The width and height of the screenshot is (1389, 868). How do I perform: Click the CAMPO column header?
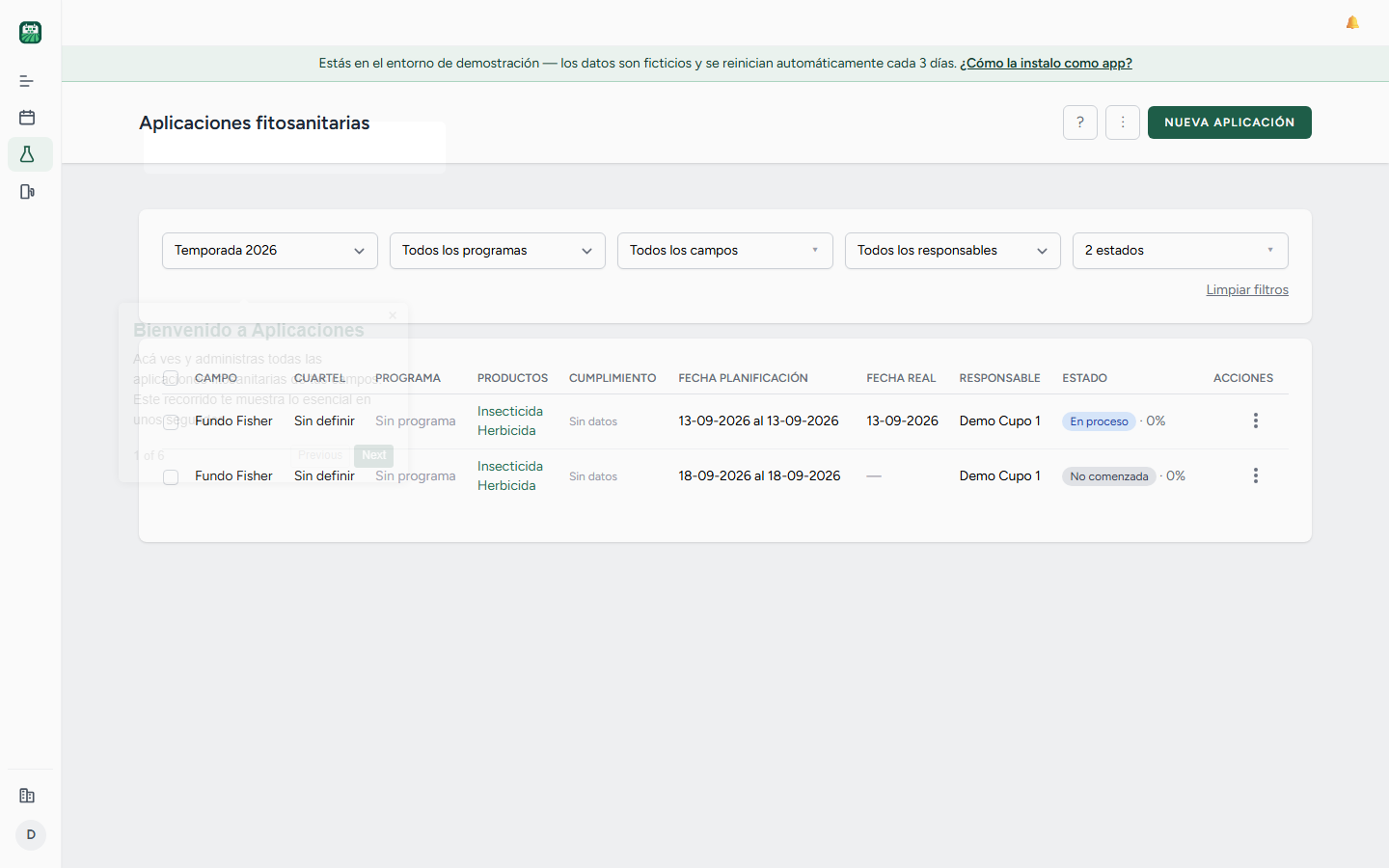click(216, 378)
